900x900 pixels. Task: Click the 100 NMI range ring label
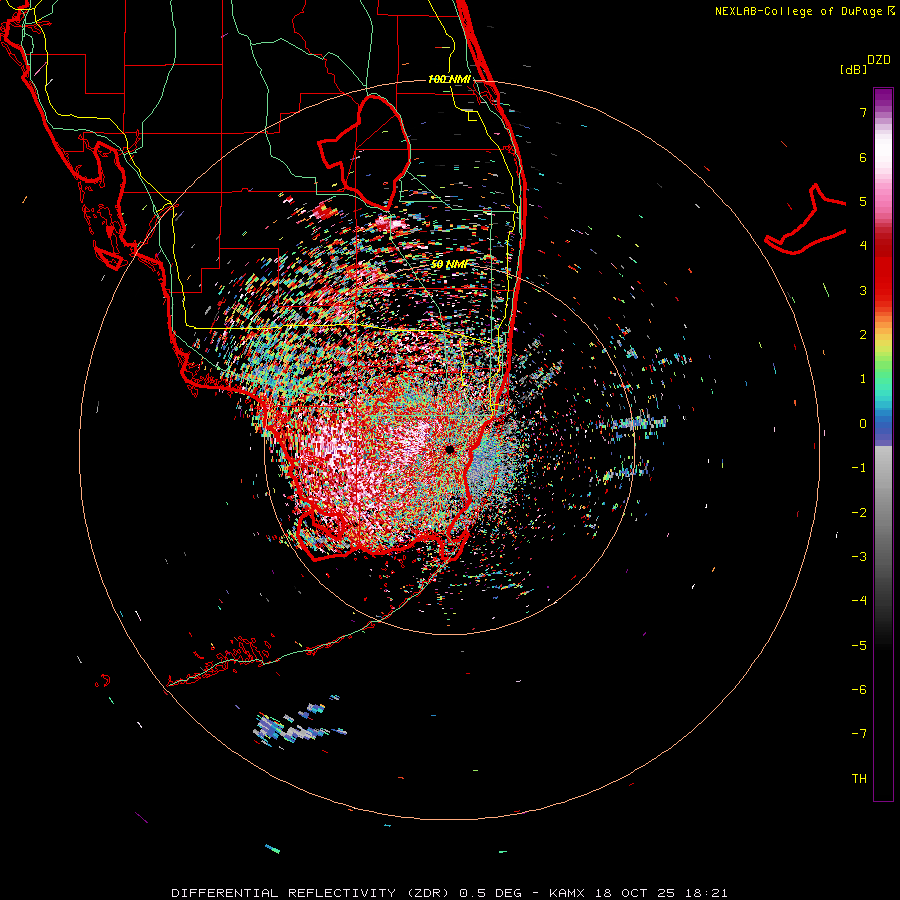coord(449,79)
